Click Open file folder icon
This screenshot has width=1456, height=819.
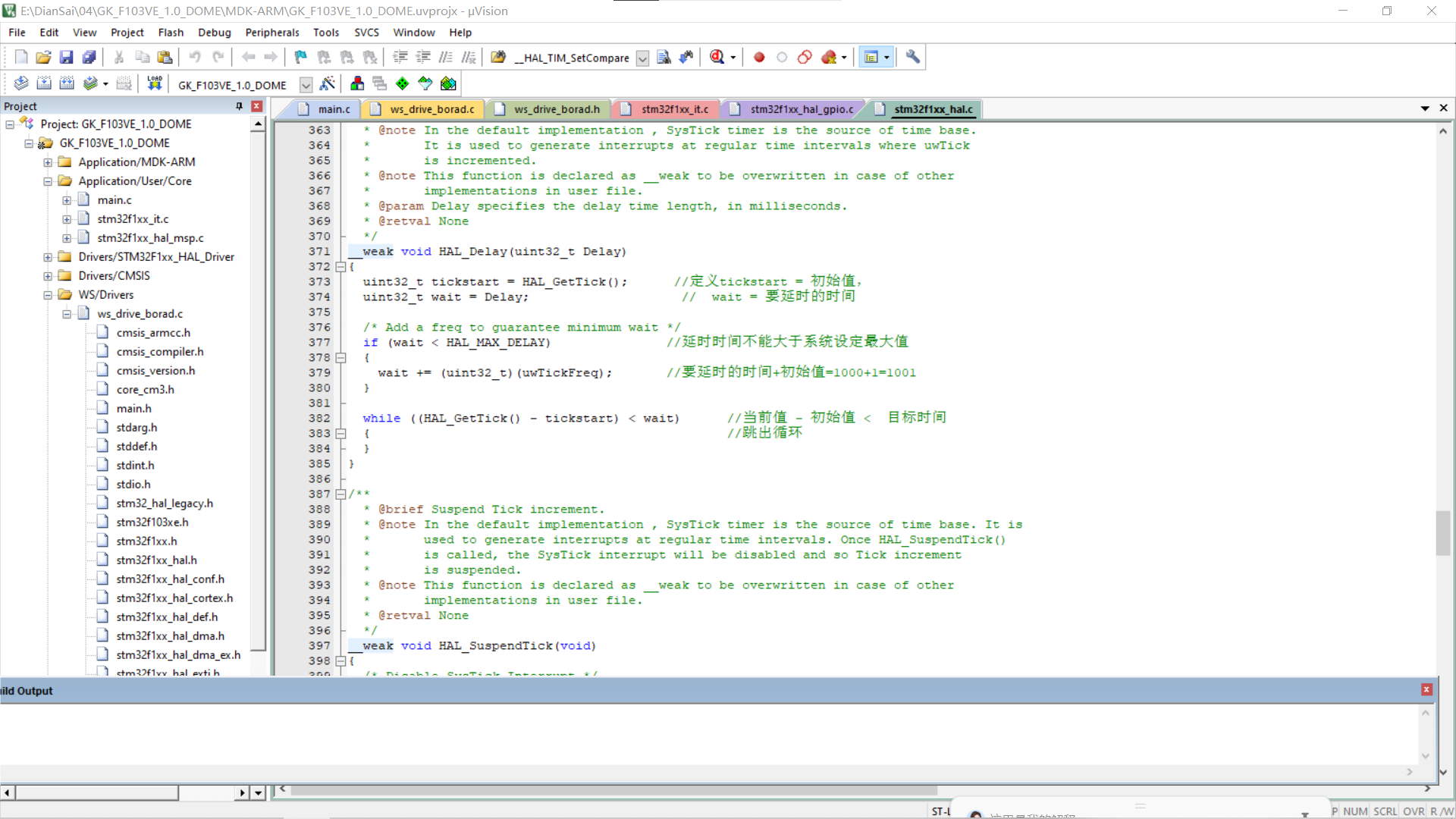point(44,57)
